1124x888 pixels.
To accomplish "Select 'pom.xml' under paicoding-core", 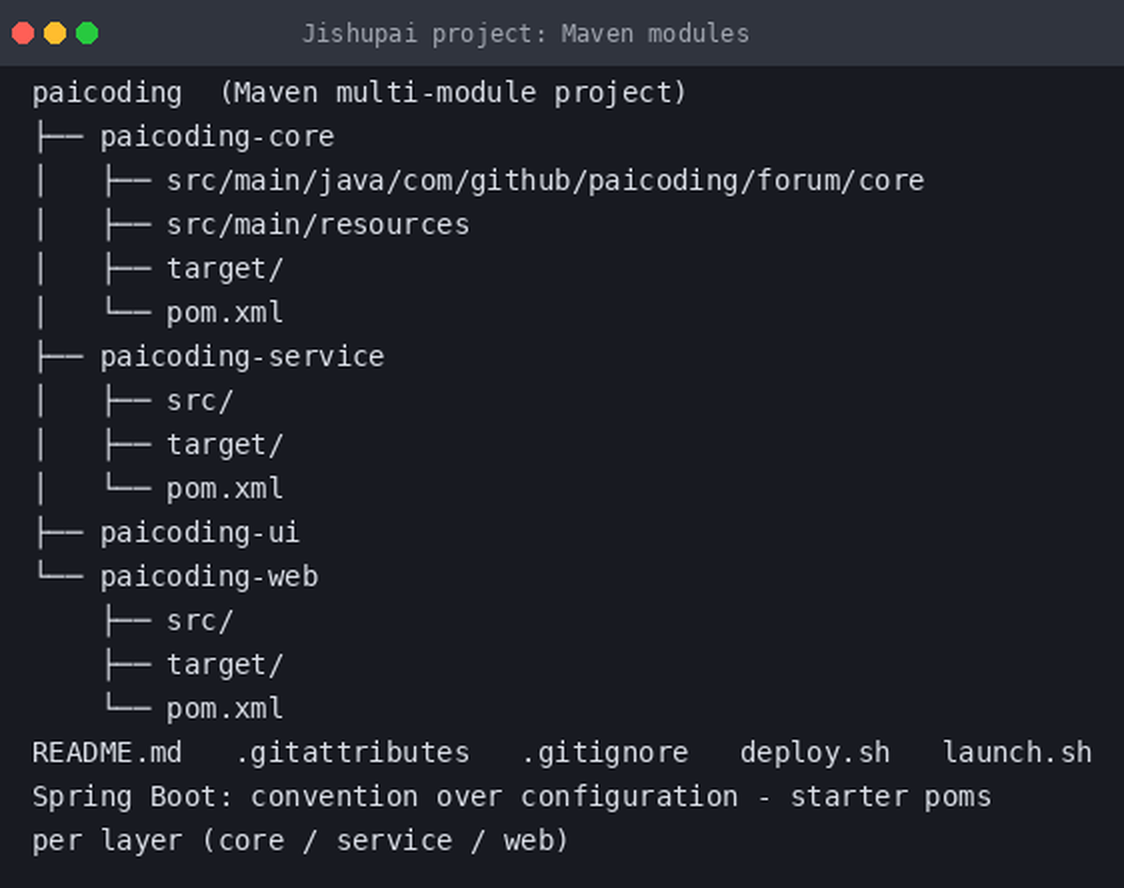I will [225, 312].
